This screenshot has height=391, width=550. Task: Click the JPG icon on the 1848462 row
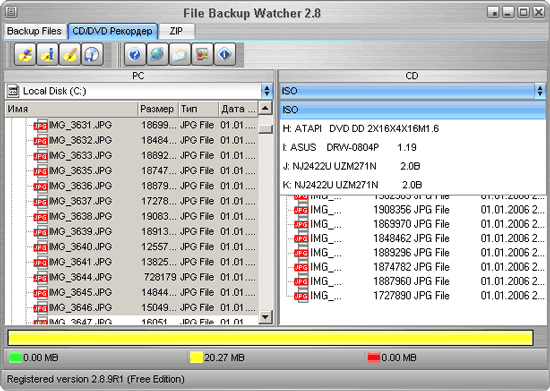(301, 238)
